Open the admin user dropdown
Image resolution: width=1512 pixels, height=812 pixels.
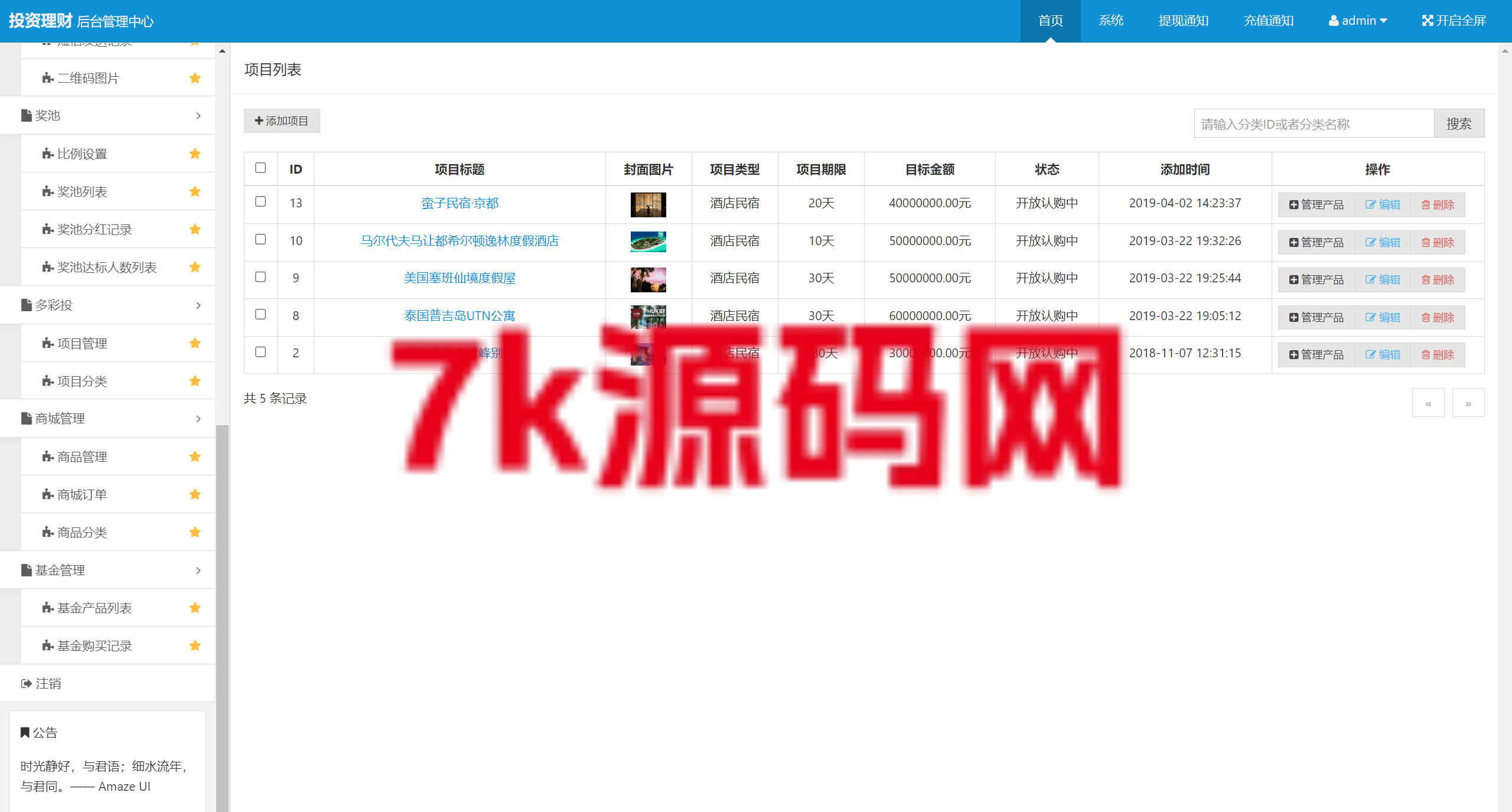[x=1358, y=21]
